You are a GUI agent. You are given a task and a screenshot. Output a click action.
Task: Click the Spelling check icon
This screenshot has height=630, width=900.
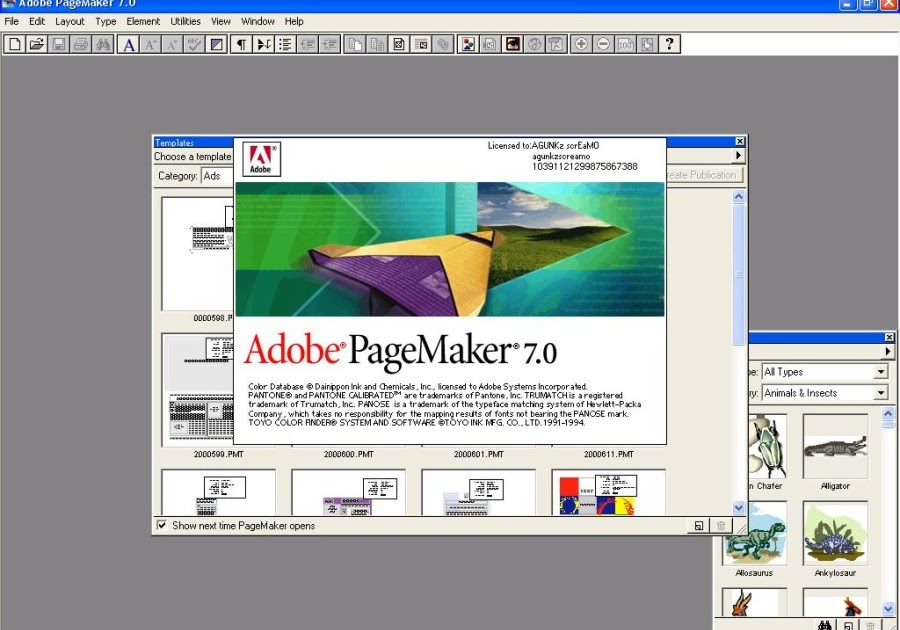[195, 44]
